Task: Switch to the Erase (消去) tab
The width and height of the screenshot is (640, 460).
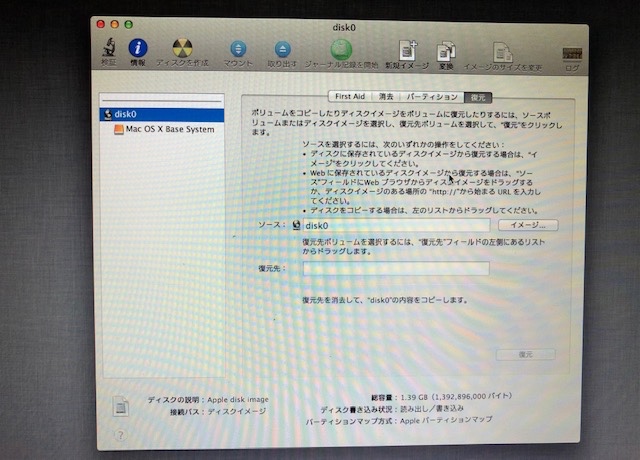Action: click(x=386, y=97)
